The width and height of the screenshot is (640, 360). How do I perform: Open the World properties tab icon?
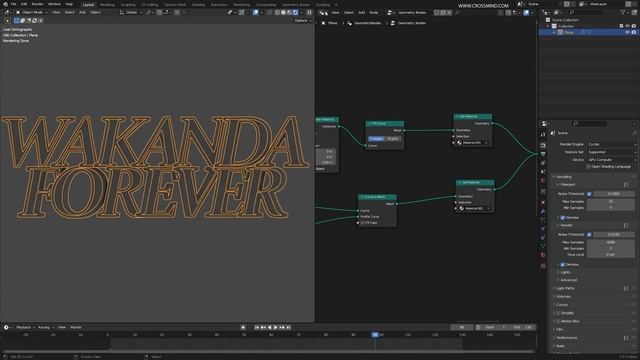543,180
